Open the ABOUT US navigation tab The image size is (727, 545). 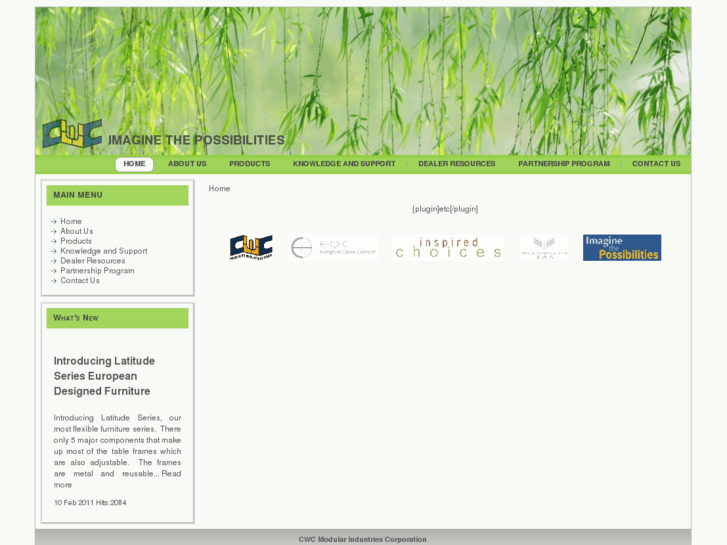point(187,164)
